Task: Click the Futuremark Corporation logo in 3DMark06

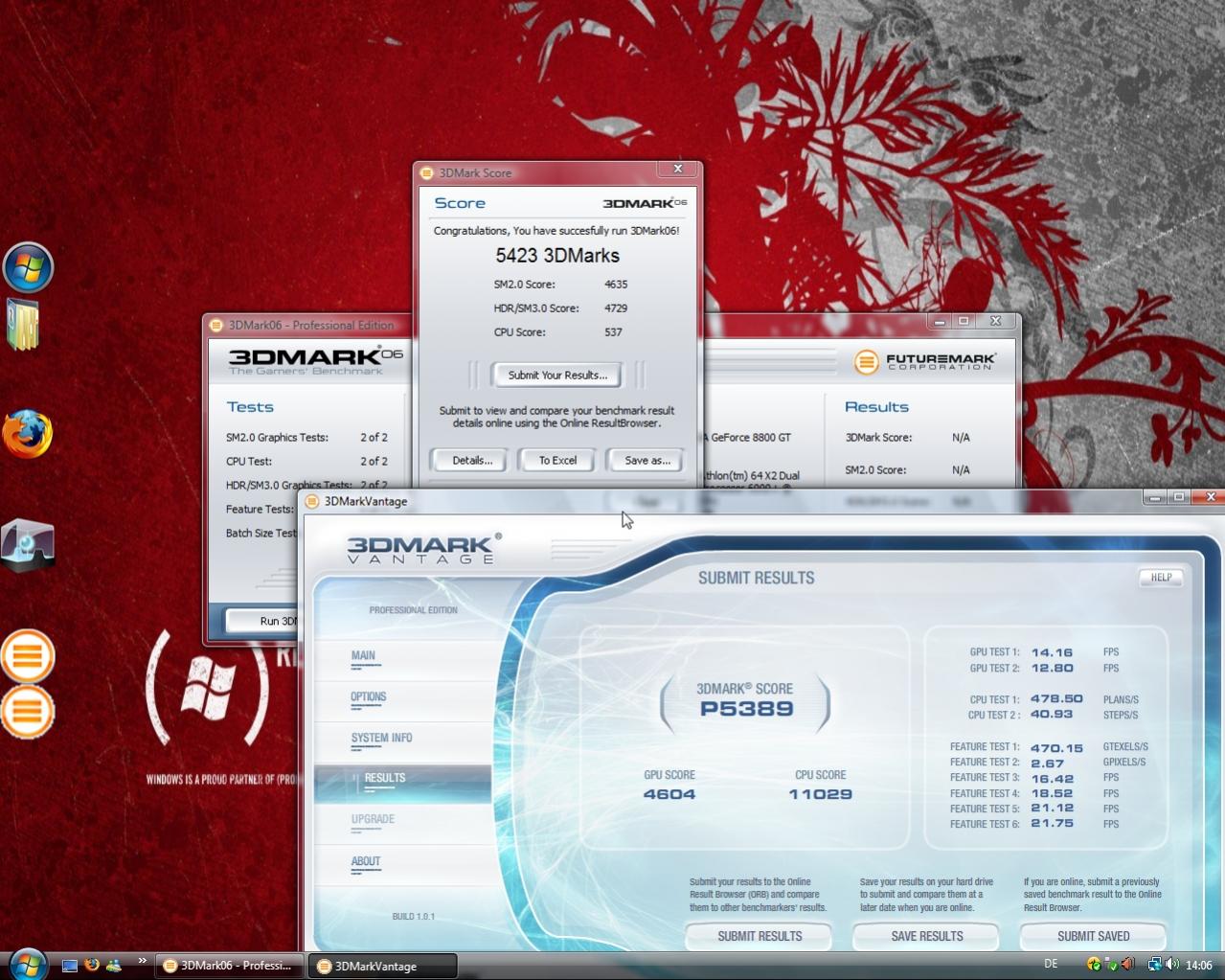Action: (925, 361)
